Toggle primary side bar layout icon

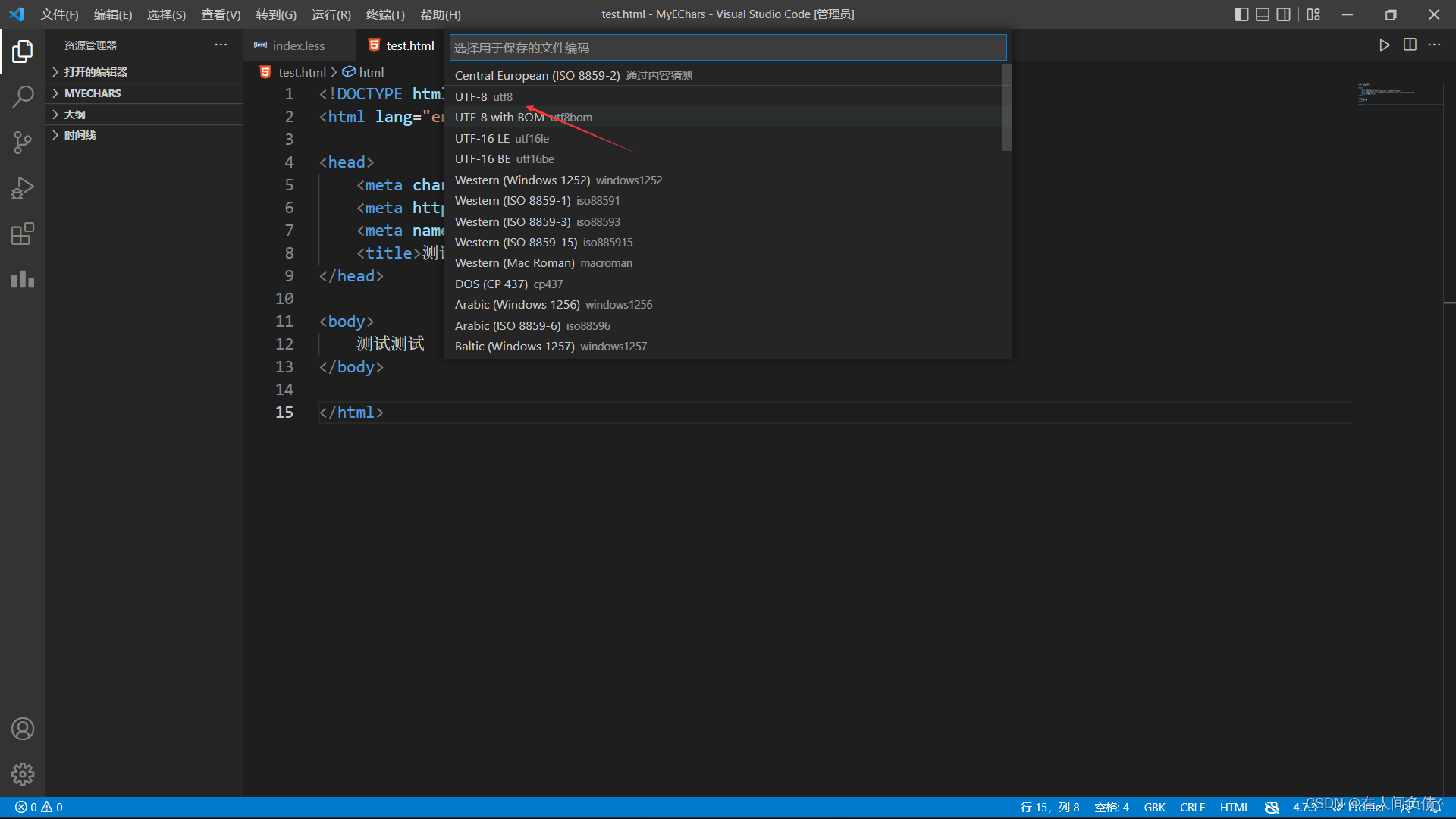[x=1241, y=14]
